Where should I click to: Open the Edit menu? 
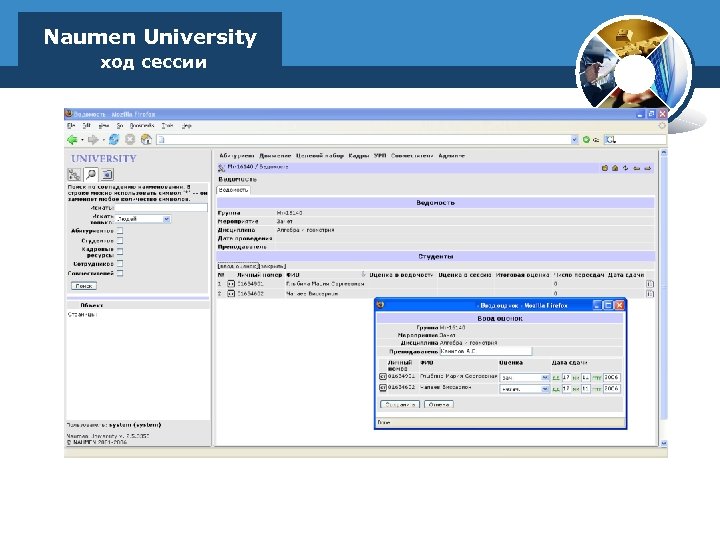pyautogui.click(x=86, y=125)
